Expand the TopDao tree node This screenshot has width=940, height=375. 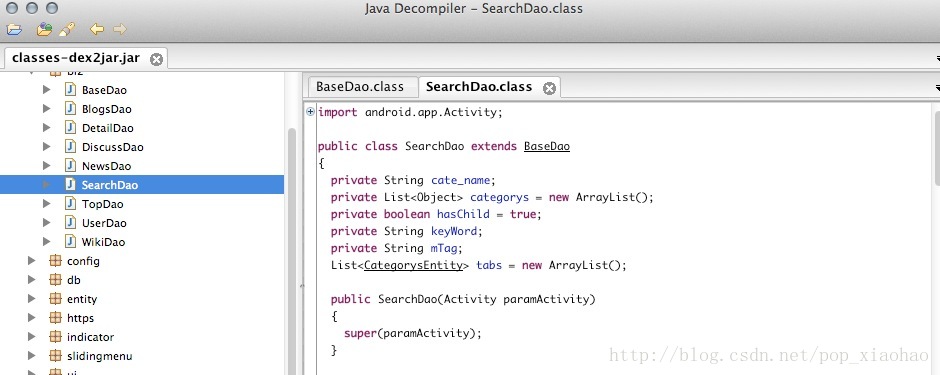click(x=47, y=204)
